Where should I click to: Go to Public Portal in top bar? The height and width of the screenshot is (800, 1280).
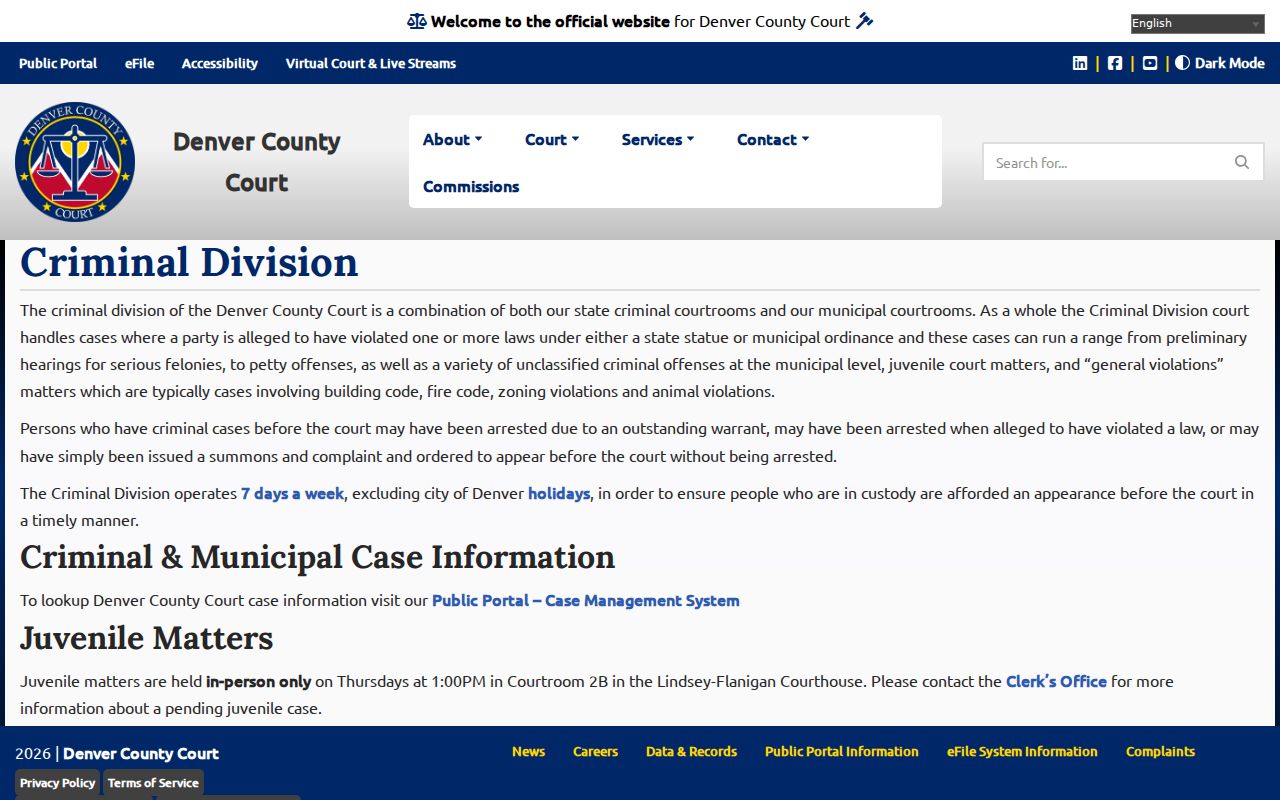click(x=58, y=63)
